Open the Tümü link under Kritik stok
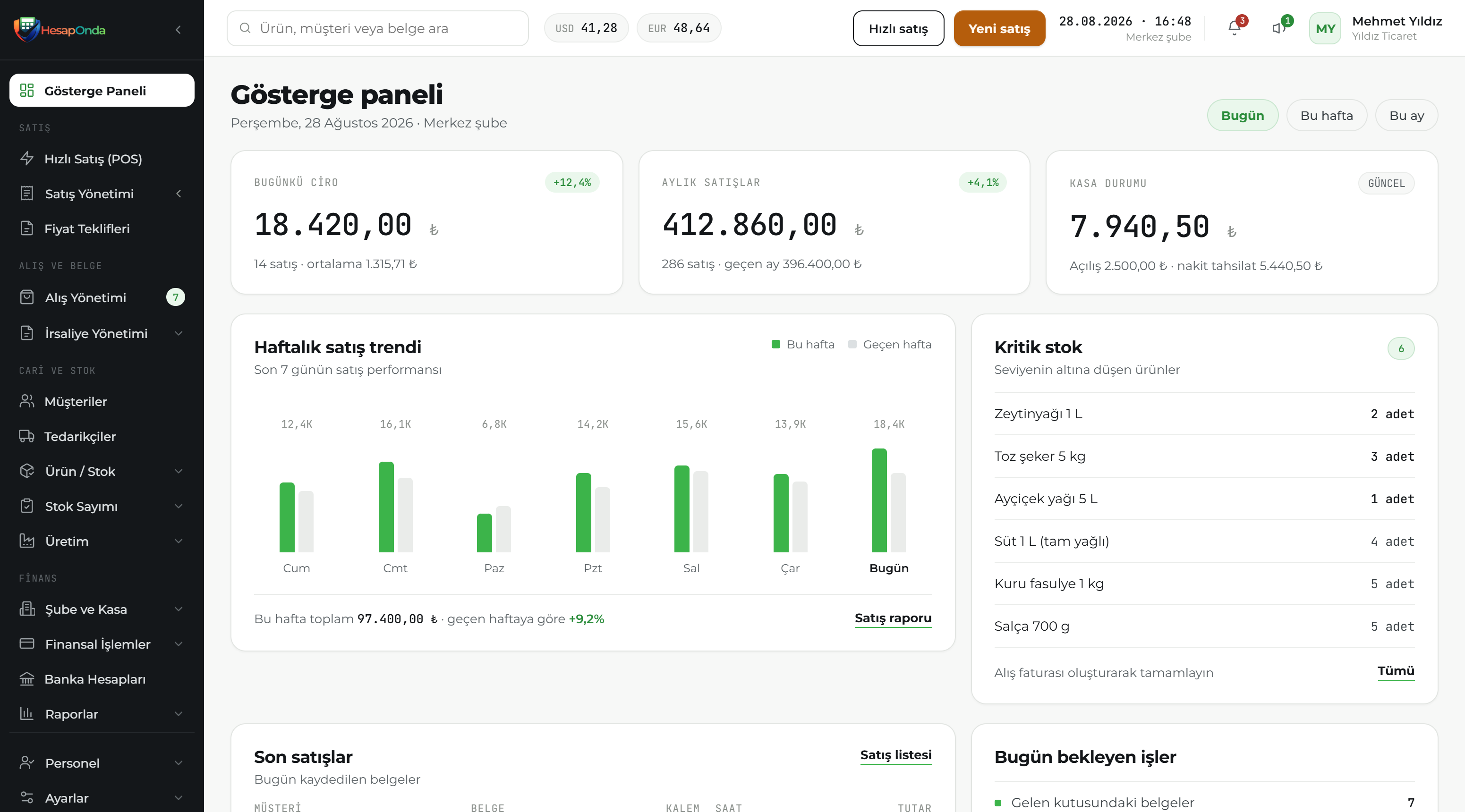 click(x=1396, y=671)
